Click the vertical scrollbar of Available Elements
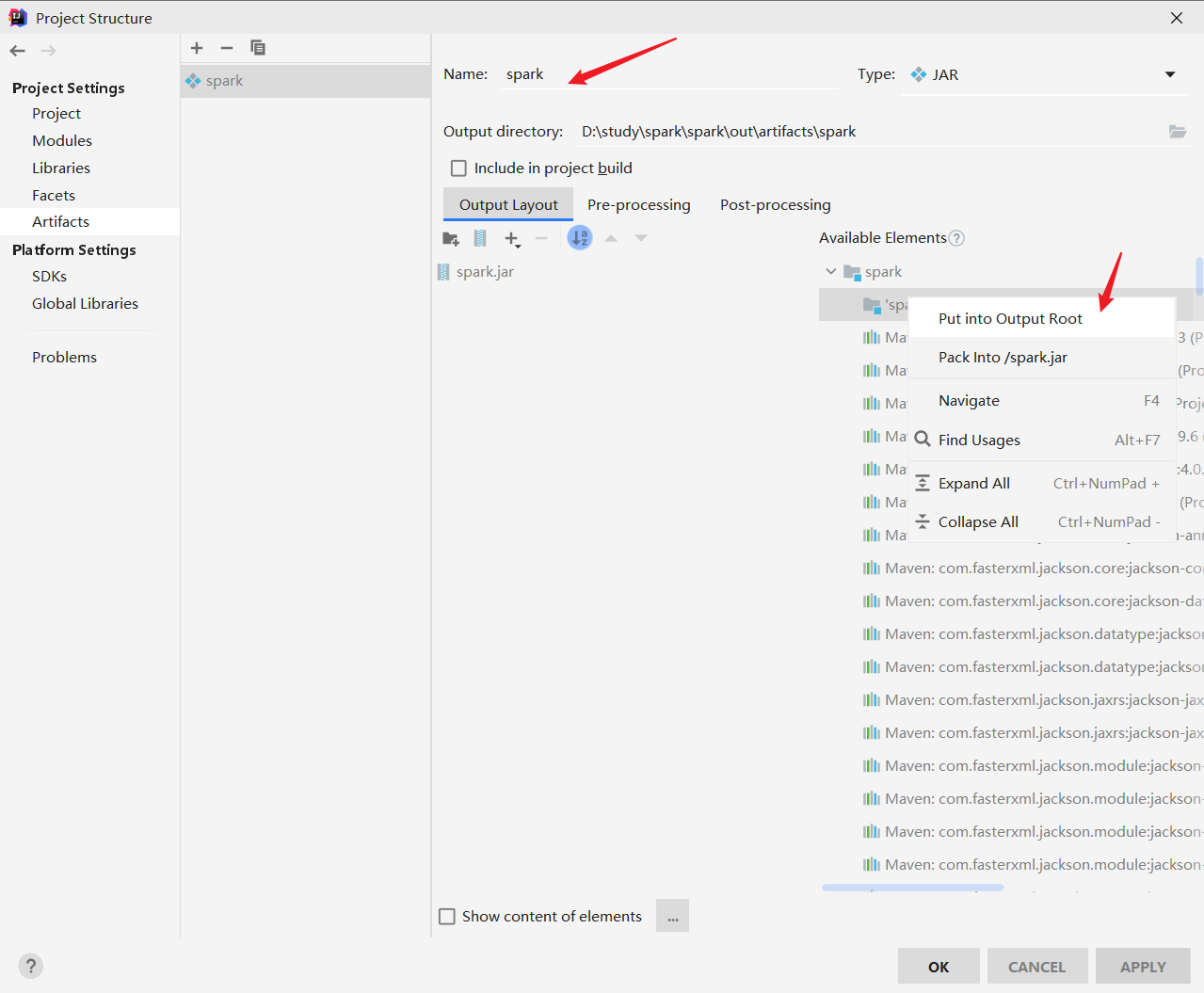The image size is (1204, 993). 1199,277
